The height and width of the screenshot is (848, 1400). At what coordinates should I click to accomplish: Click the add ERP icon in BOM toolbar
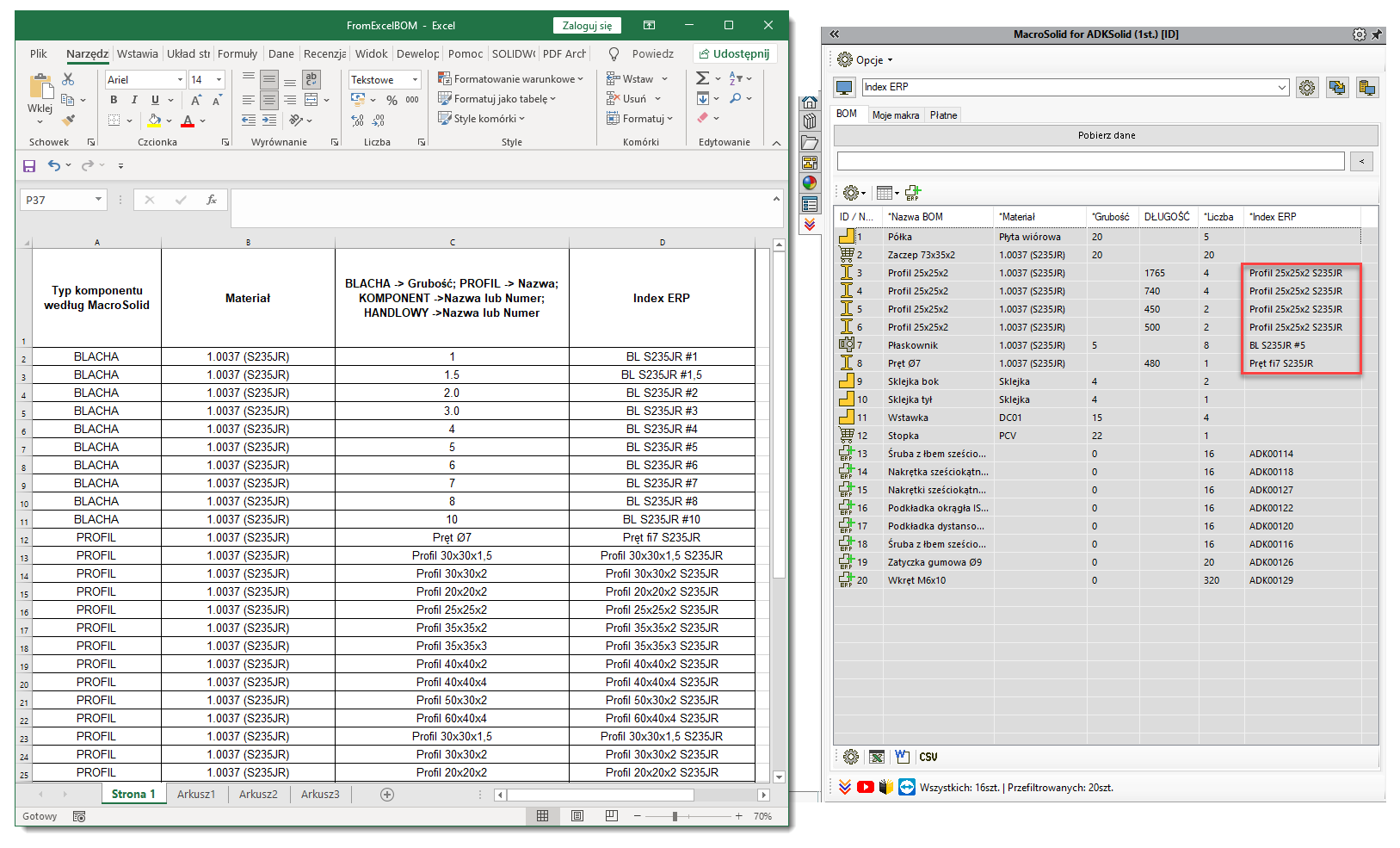click(913, 193)
